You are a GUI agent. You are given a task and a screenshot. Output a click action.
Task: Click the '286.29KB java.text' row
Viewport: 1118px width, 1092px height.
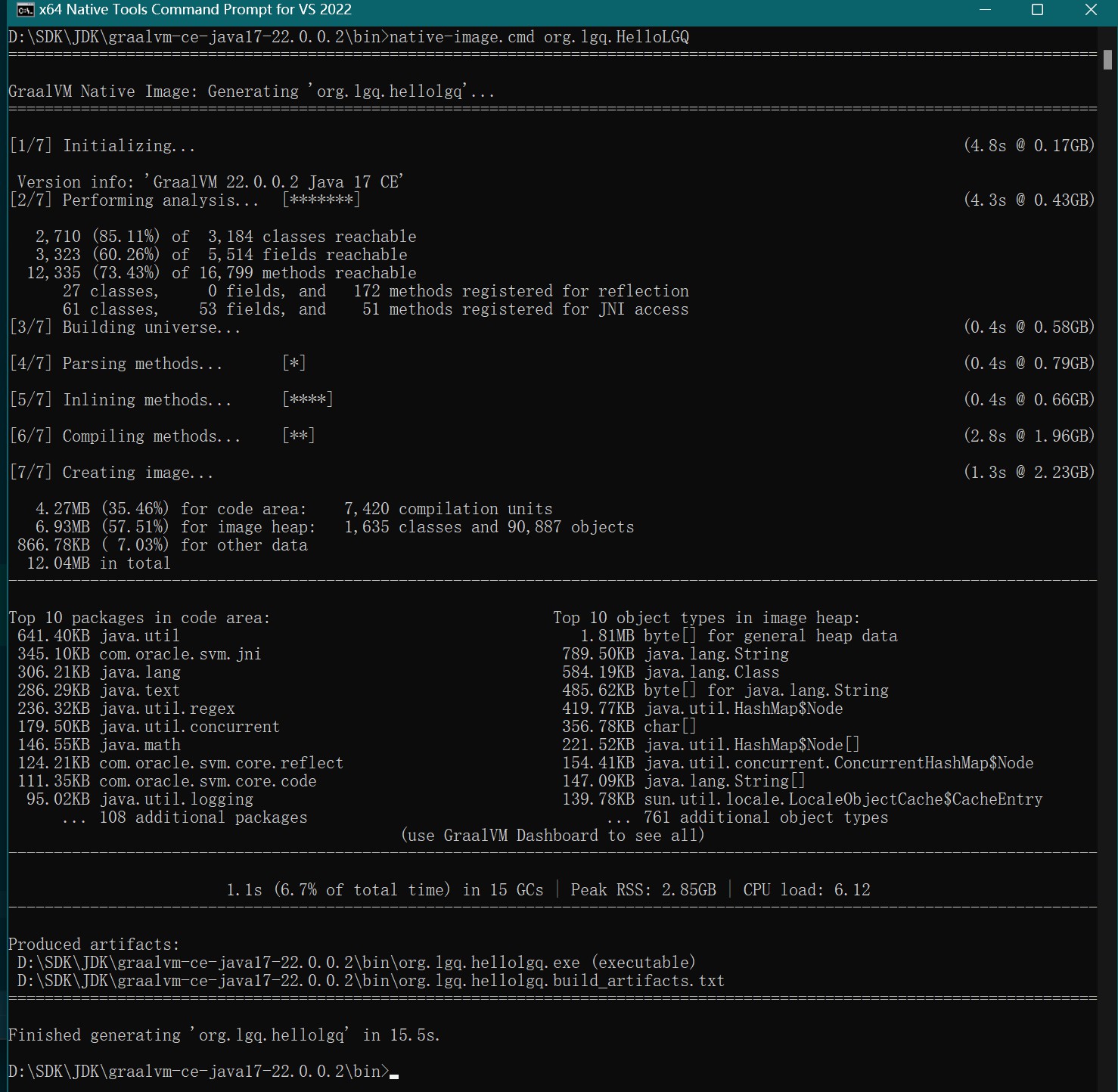tap(98, 690)
